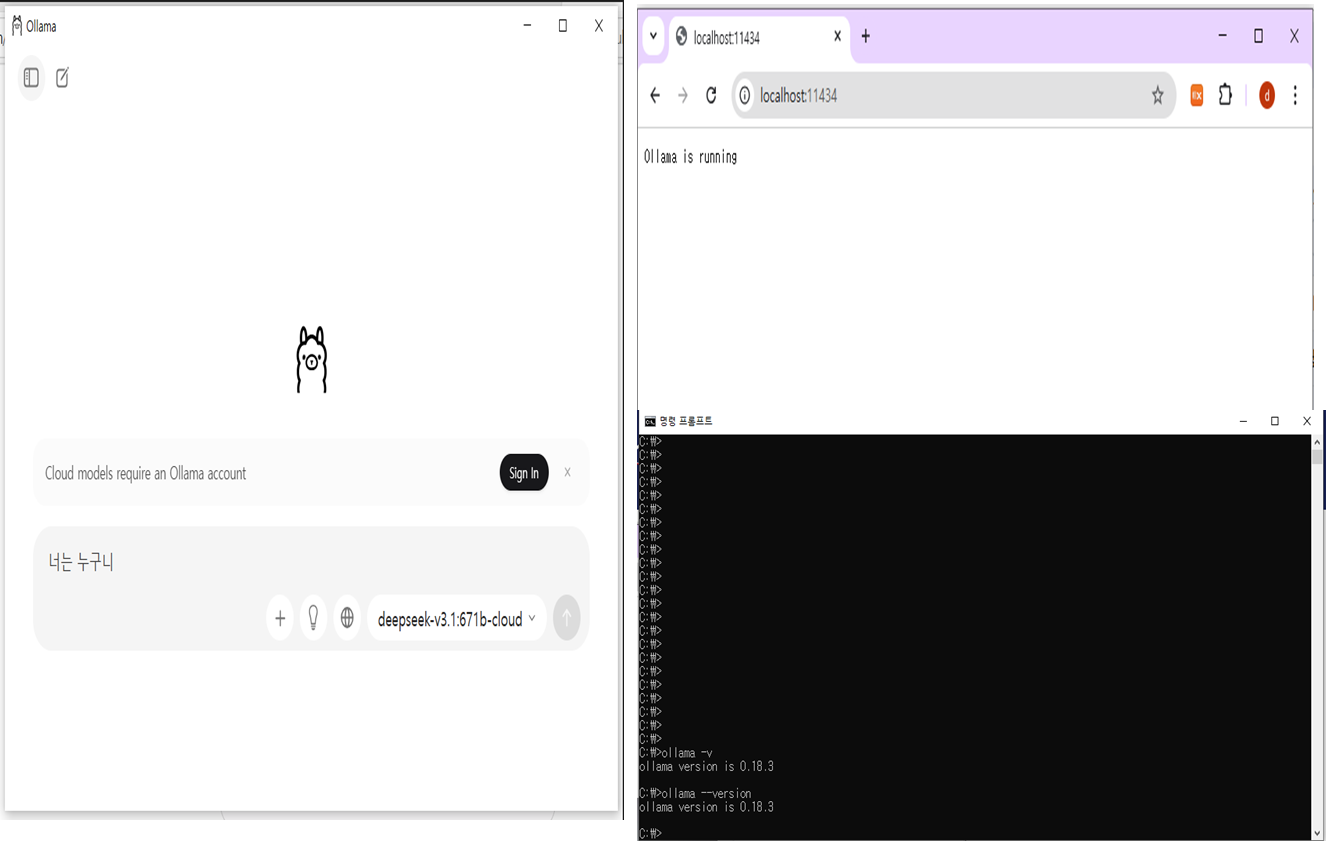Reload the localhost page in Chrome

711,96
